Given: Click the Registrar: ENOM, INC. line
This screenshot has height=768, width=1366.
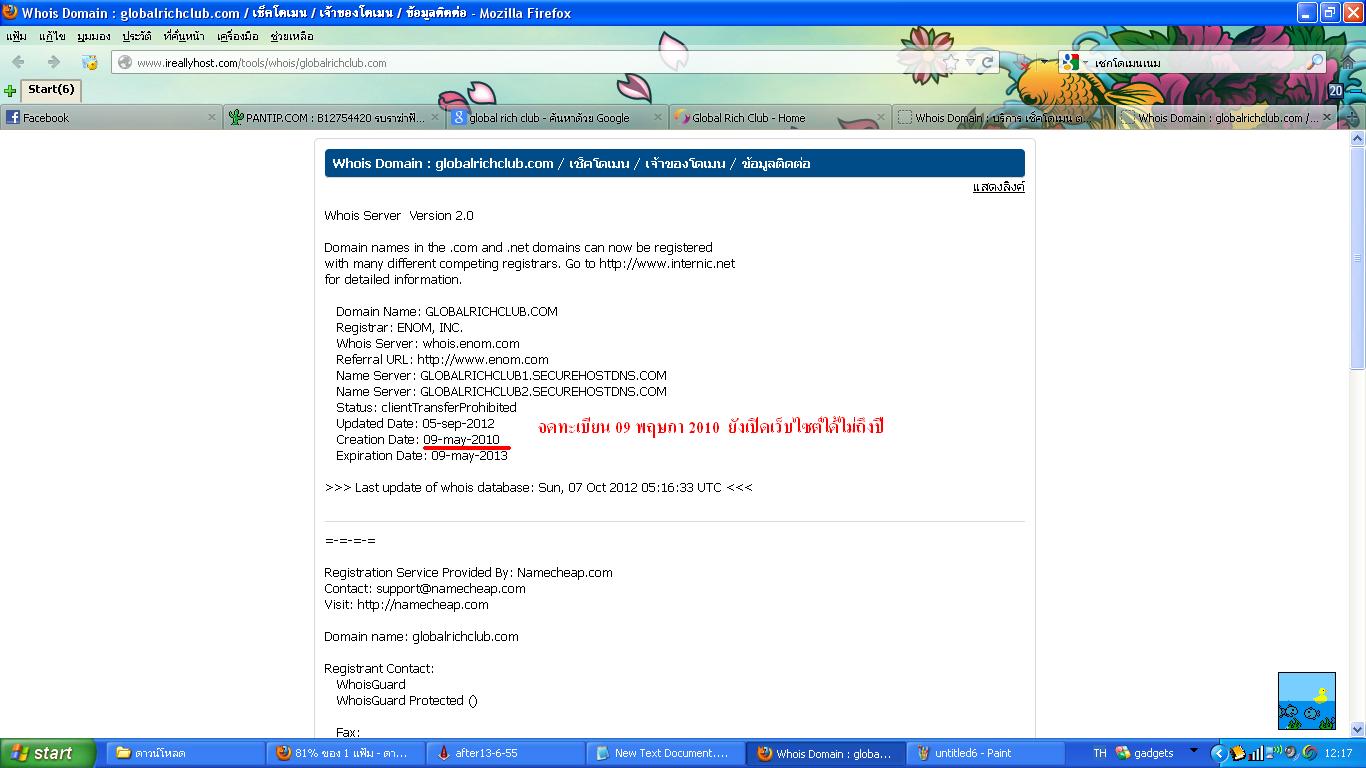Looking at the screenshot, I should coord(399,328).
